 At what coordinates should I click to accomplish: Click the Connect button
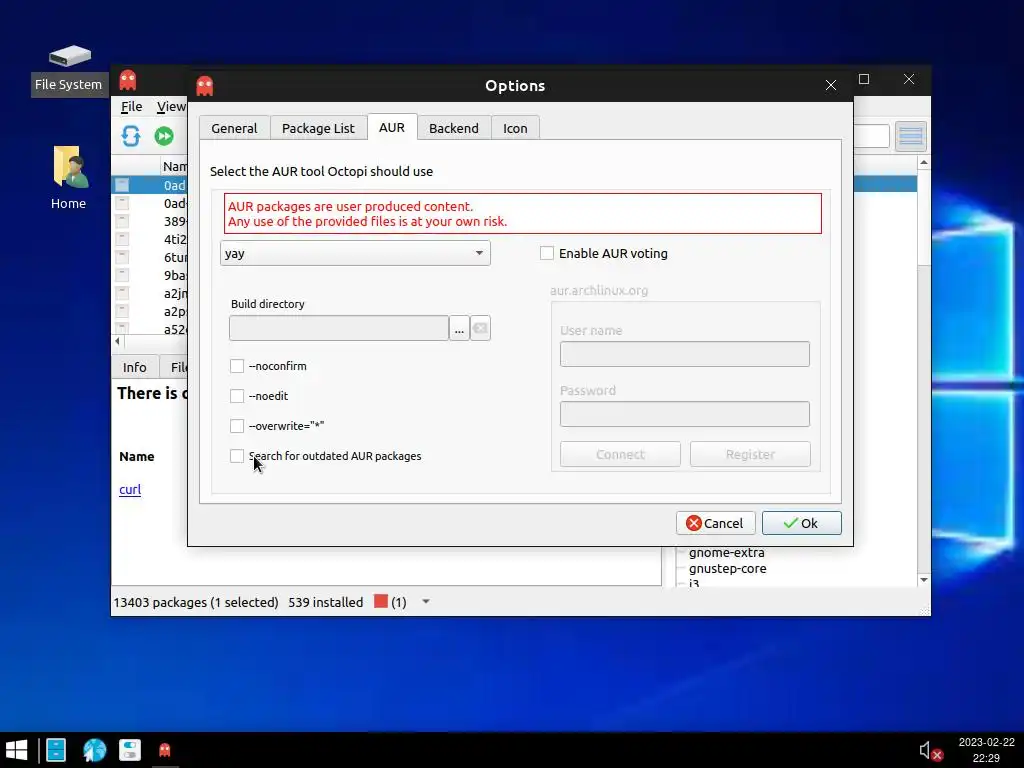620,455
